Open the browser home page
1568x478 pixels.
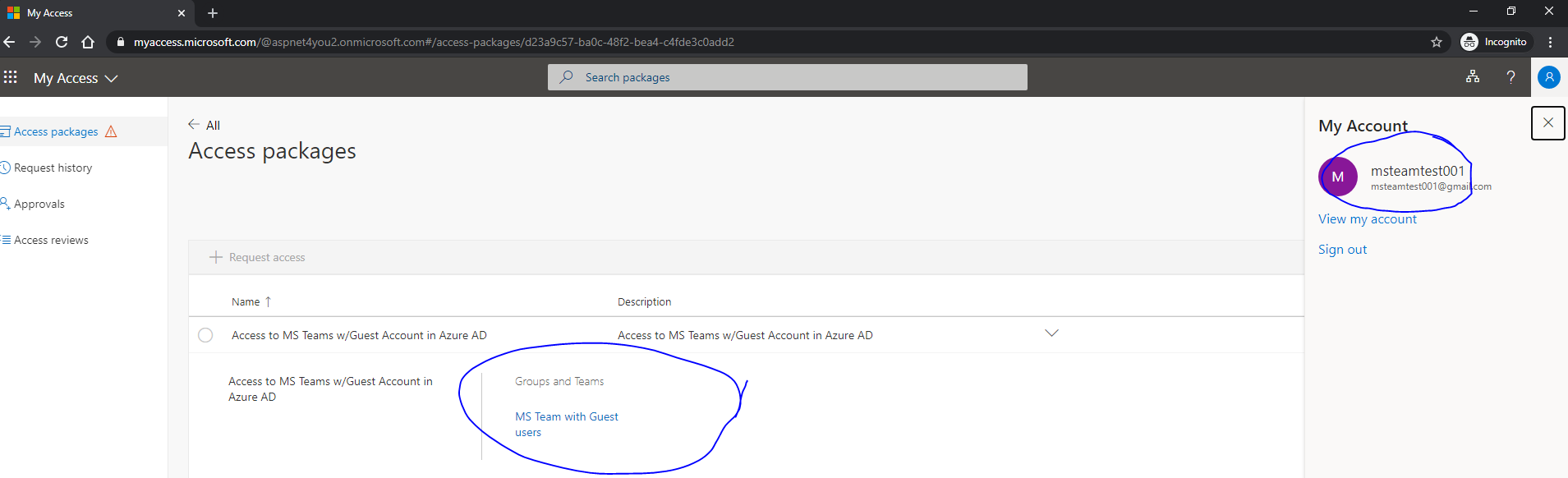tap(88, 42)
